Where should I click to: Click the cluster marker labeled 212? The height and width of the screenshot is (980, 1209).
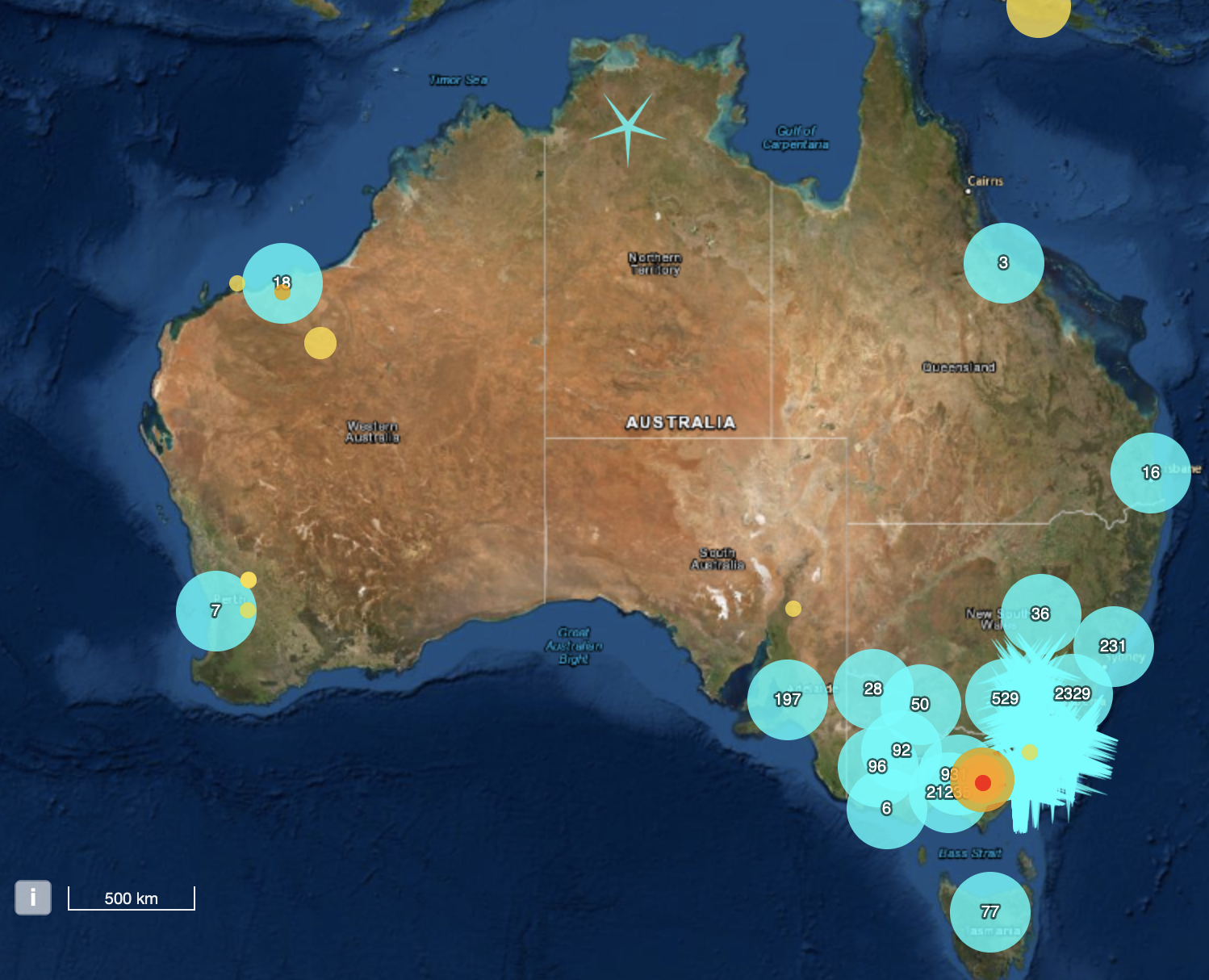point(948,792)
